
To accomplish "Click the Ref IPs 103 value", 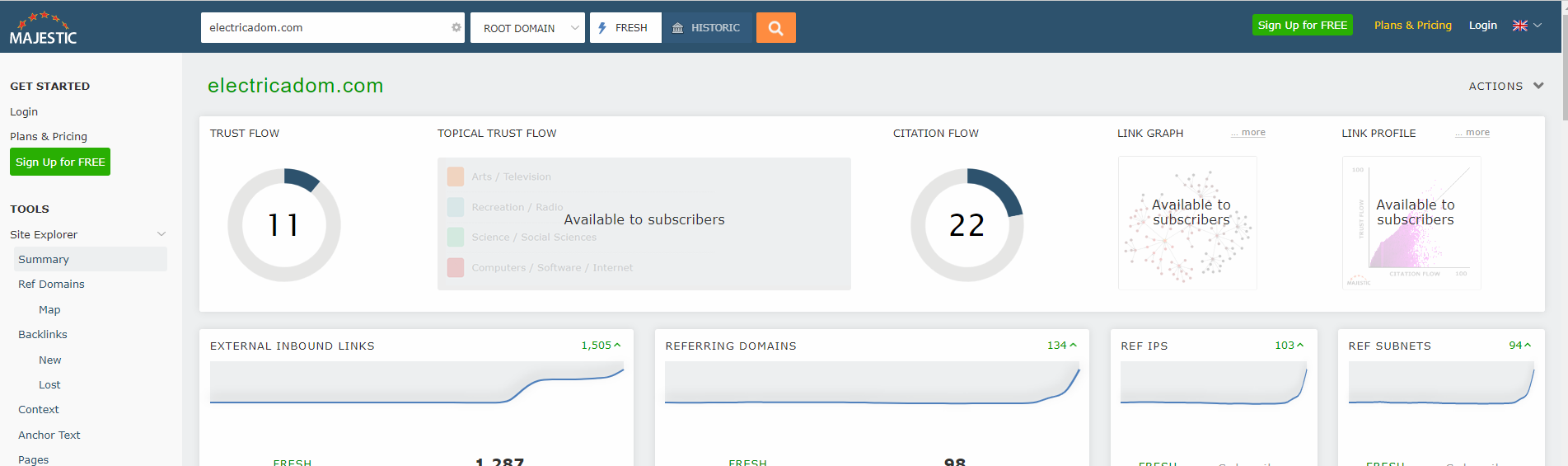I will pos(1285,346).
